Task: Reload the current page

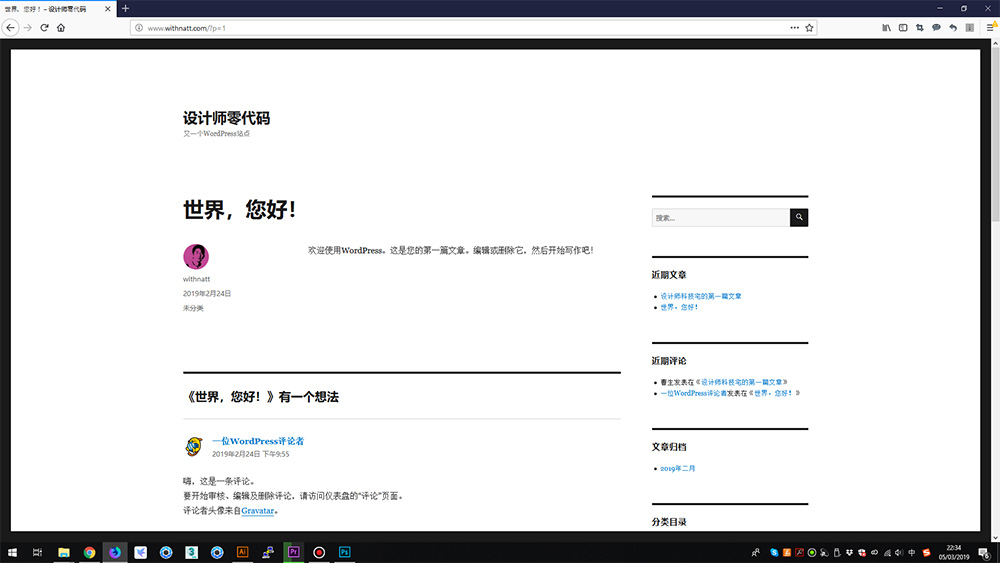Action: 44,27
